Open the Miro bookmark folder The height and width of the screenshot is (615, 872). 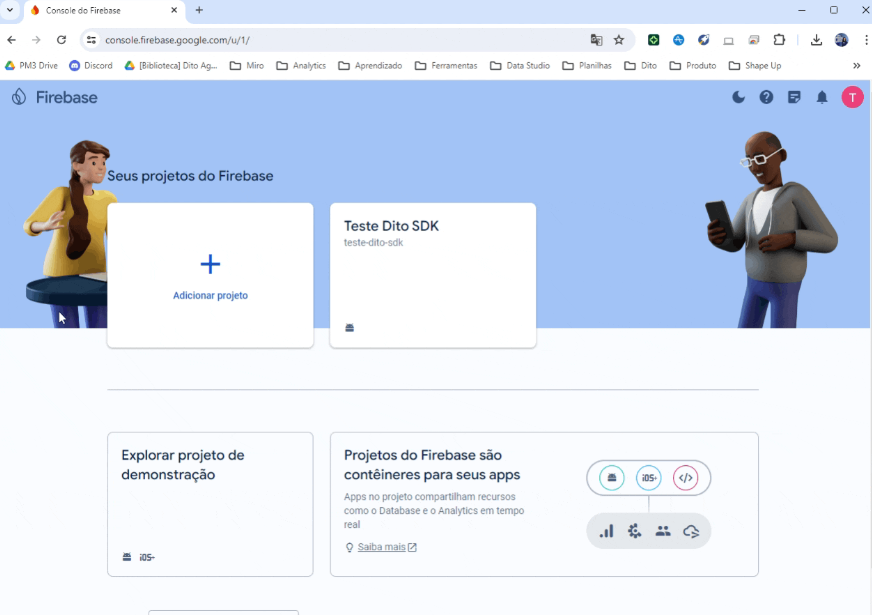247,66
